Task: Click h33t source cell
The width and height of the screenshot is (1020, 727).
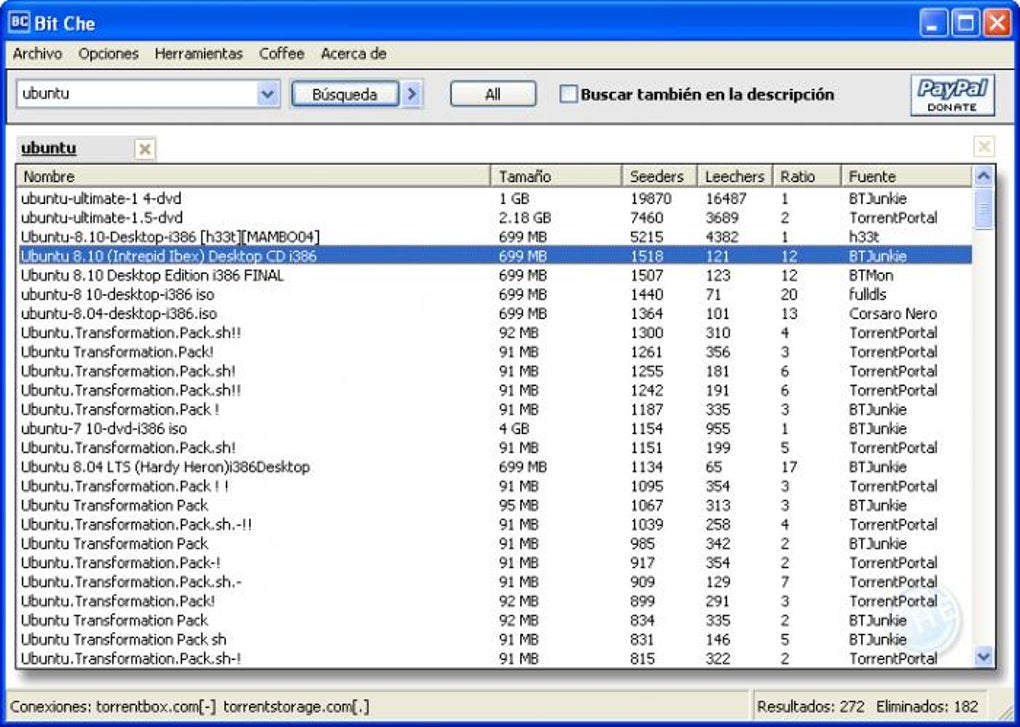Action: pos(864,237)
